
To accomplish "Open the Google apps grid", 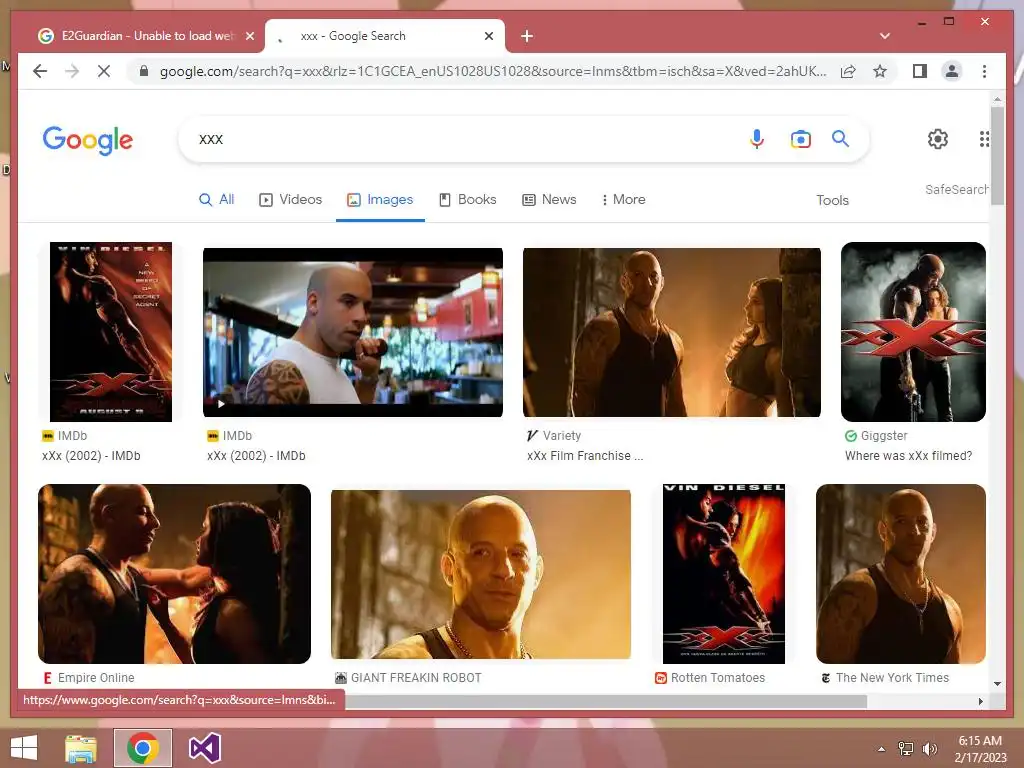I will (x=984, y=138).
